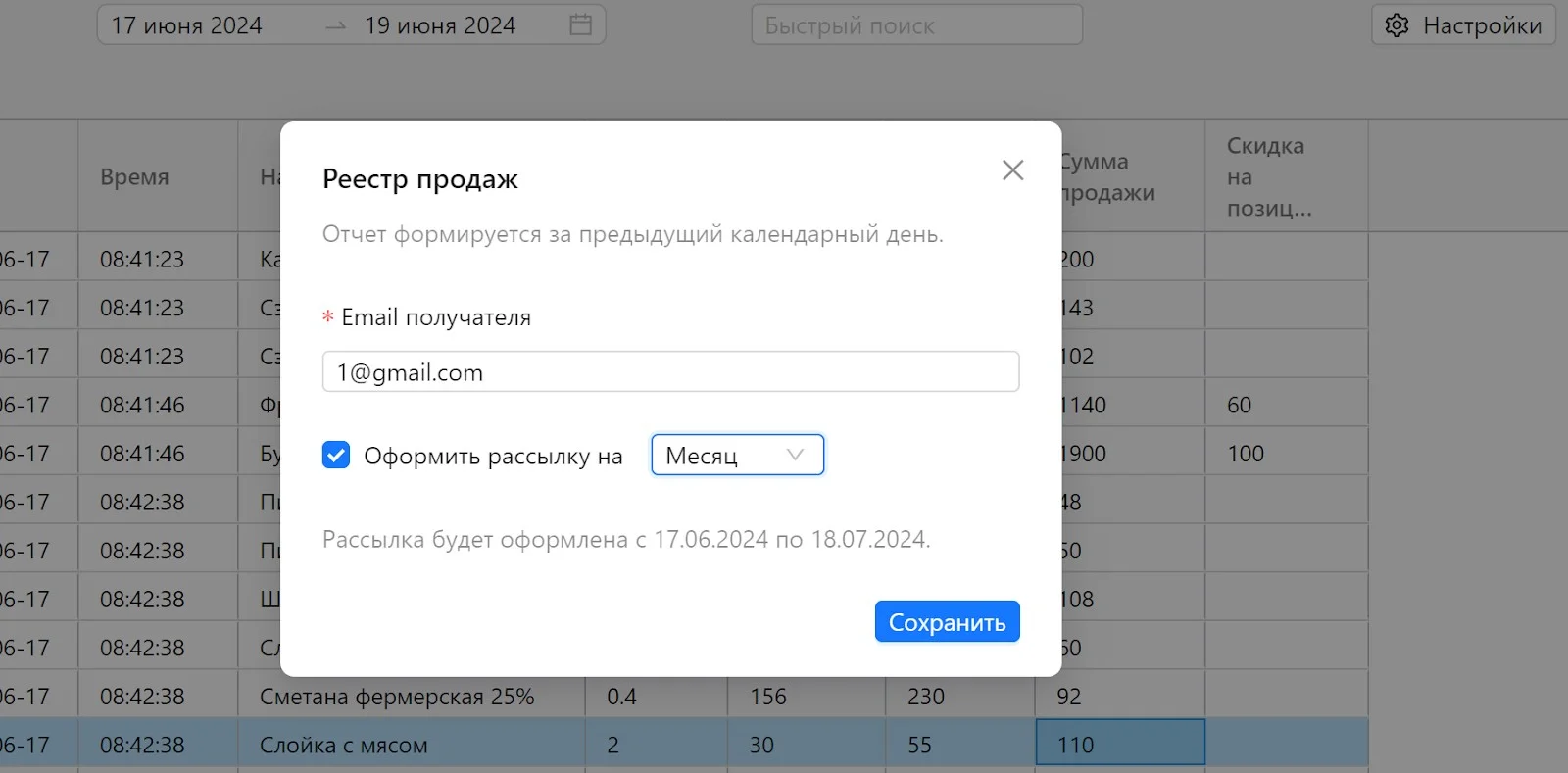Click the time cell 08:41:46 beside discount 100

click(158, 454)
